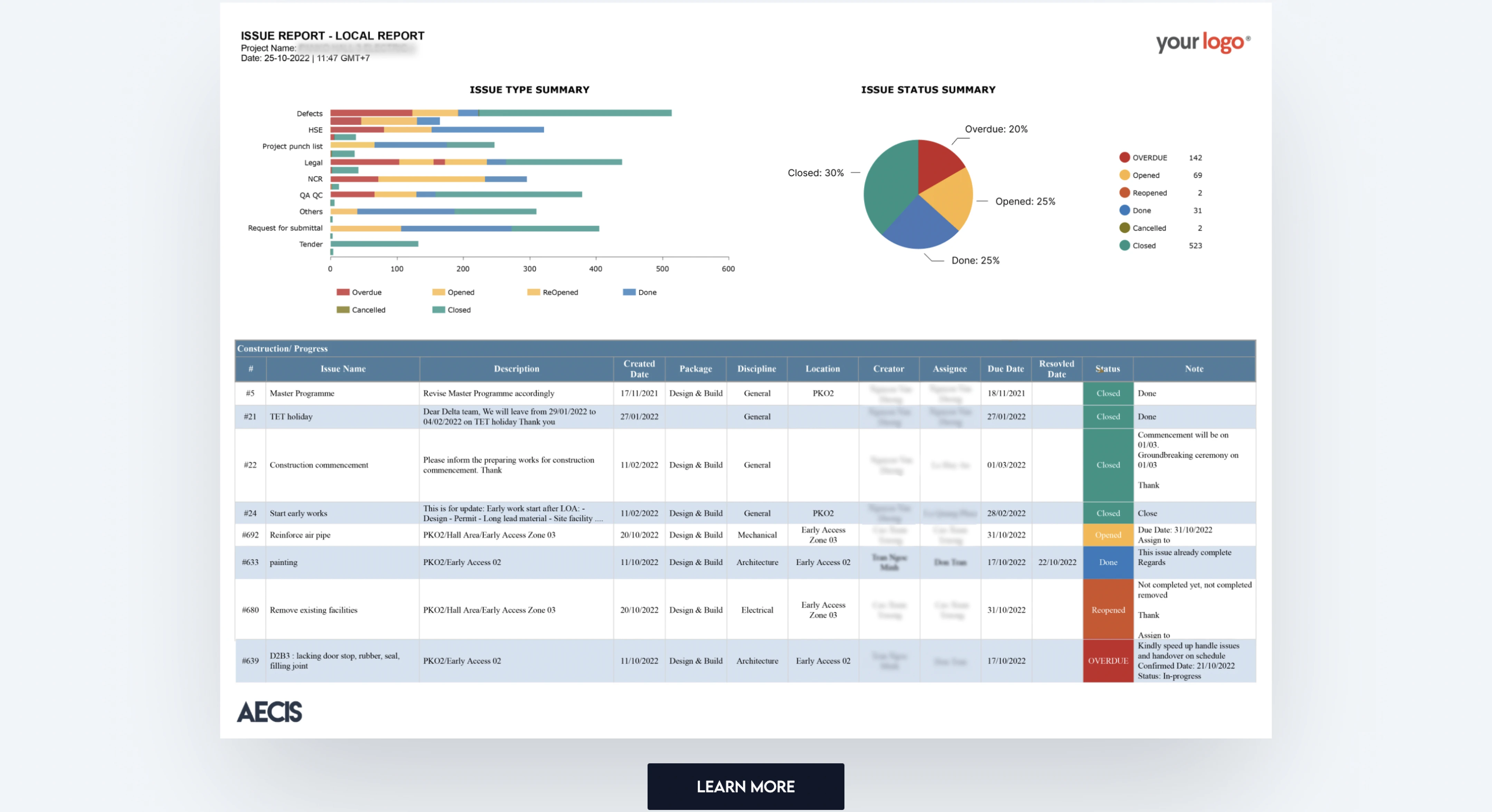Click the 'Creator' column header
This screenshot has height=812, width=1492.
pos(889,369)
